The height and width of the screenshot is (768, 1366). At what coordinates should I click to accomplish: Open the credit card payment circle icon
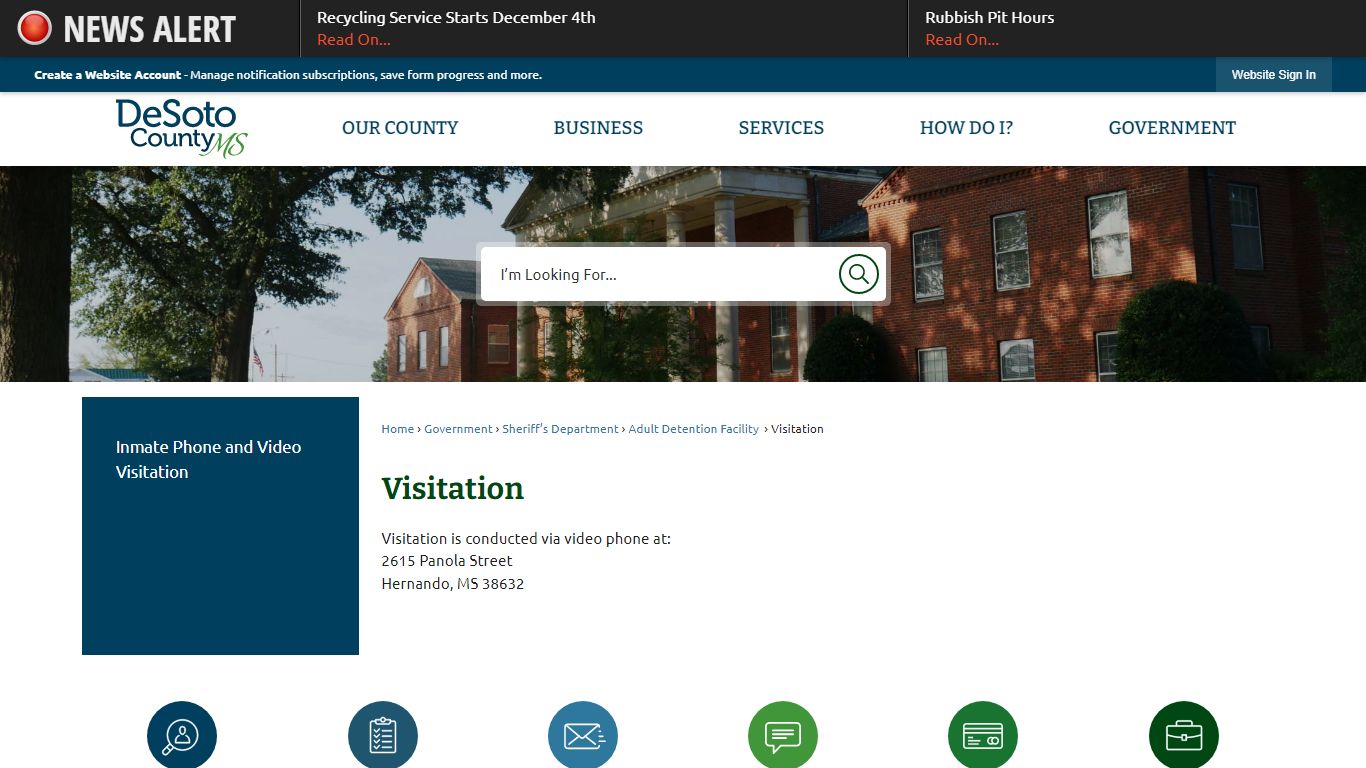coord(983,735)
